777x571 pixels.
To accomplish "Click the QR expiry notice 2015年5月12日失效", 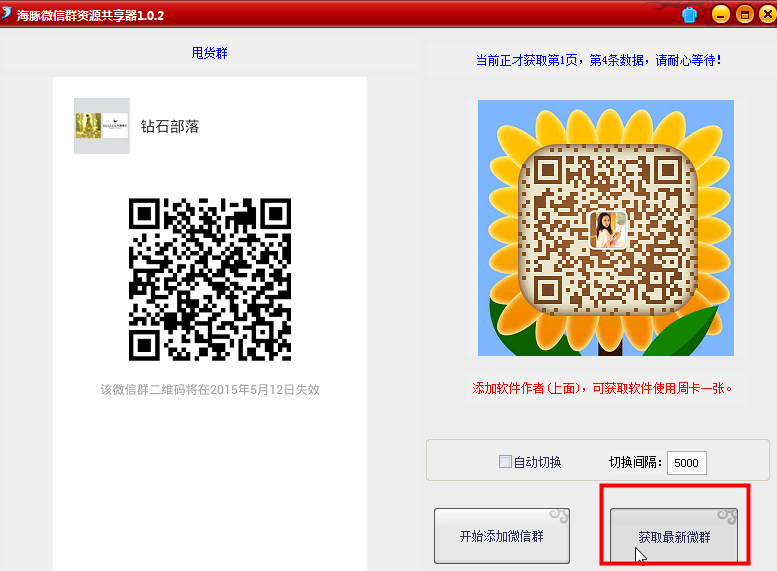I will pyautogui.click(x=210, y=390).
